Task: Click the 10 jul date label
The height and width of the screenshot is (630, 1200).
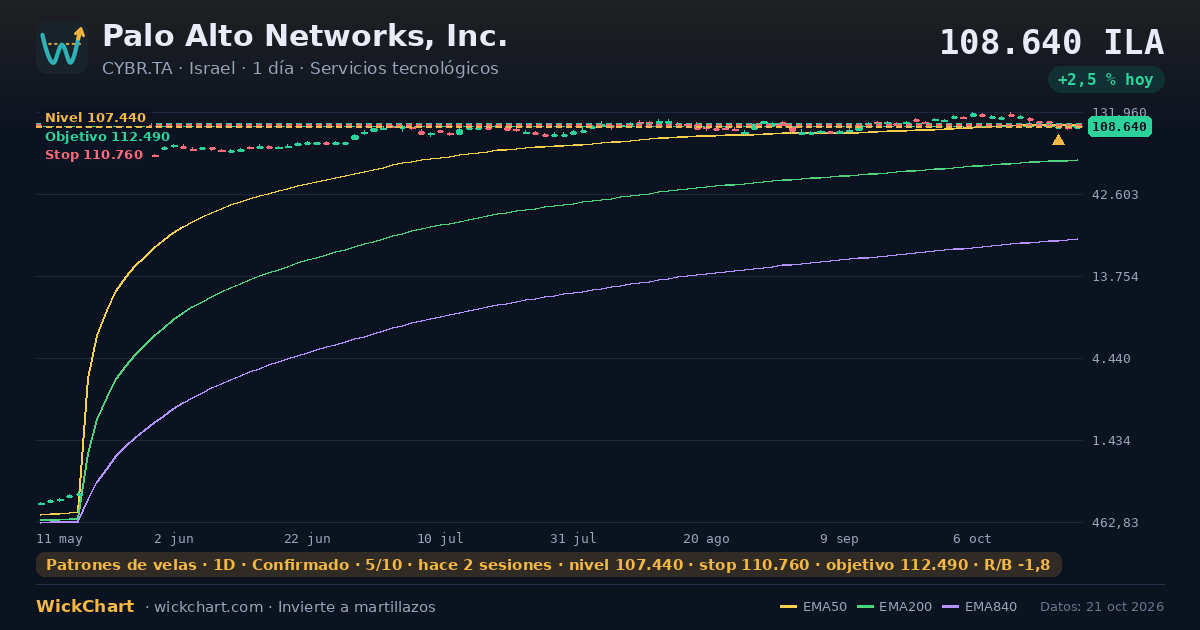Action: coord(440,538)
